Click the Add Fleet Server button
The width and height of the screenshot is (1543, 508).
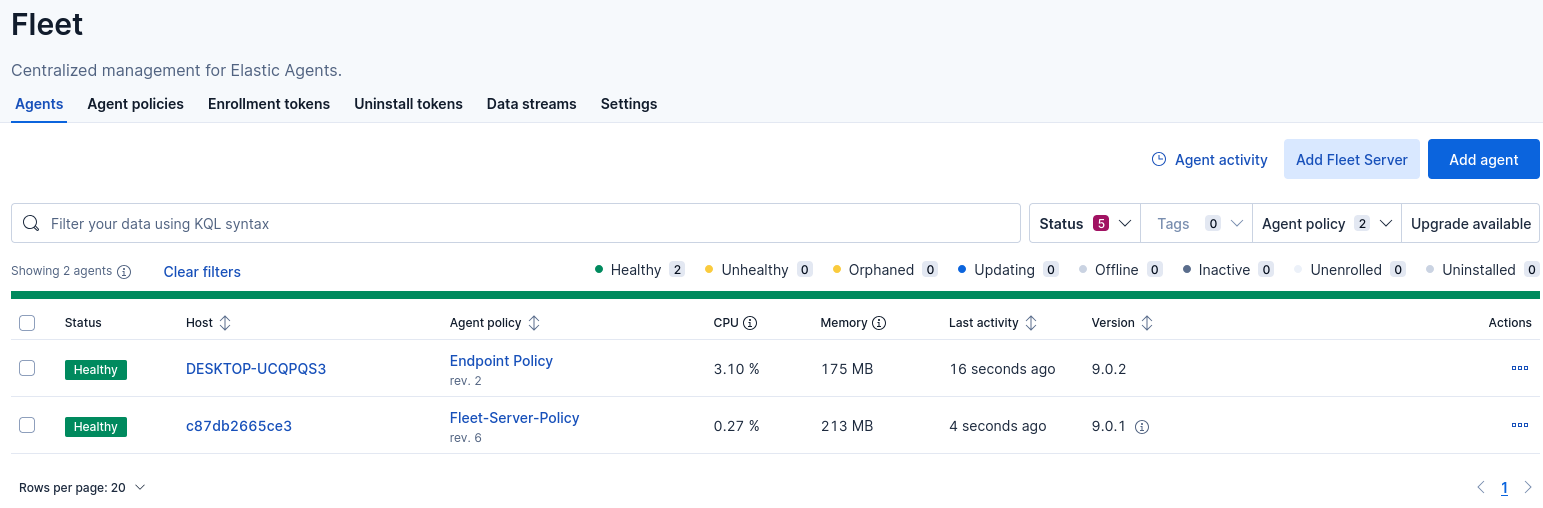[1352, 159]
